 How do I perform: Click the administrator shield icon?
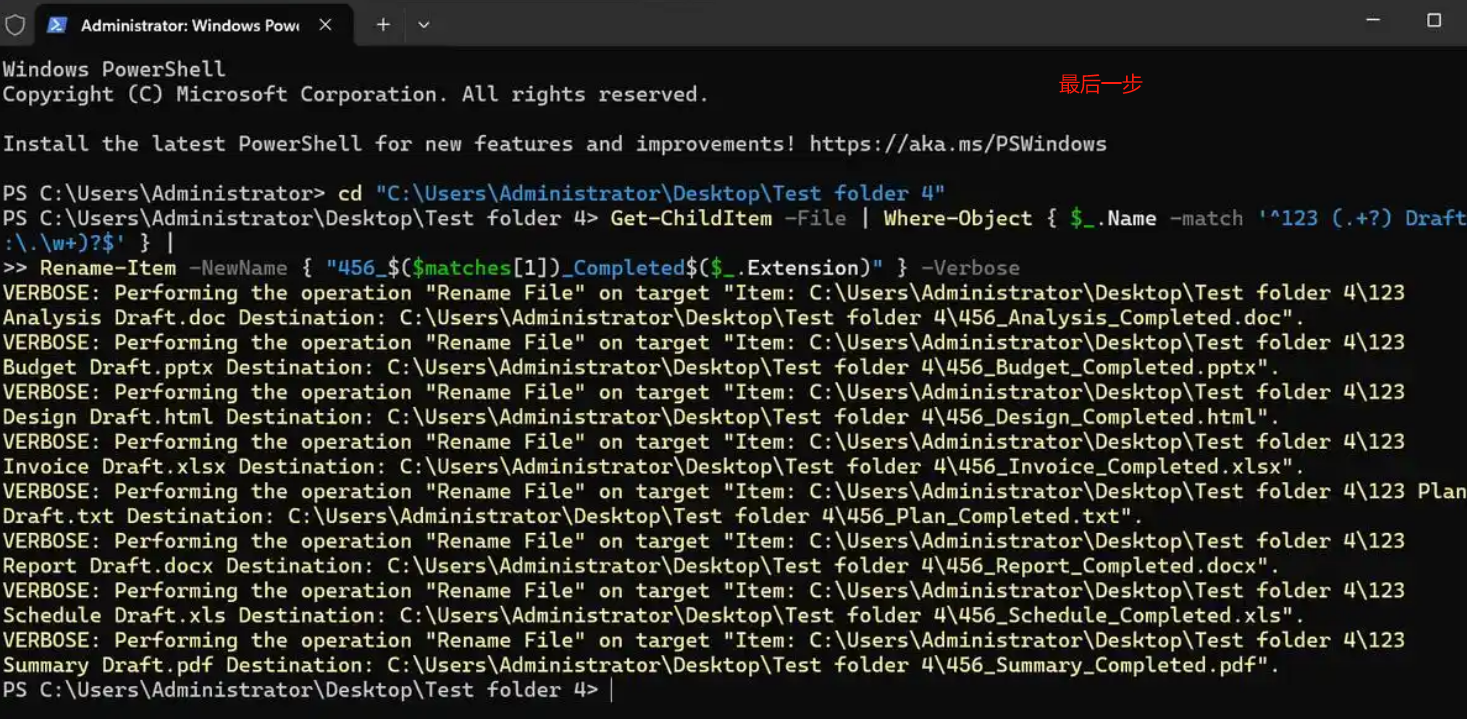click(15, 24)
